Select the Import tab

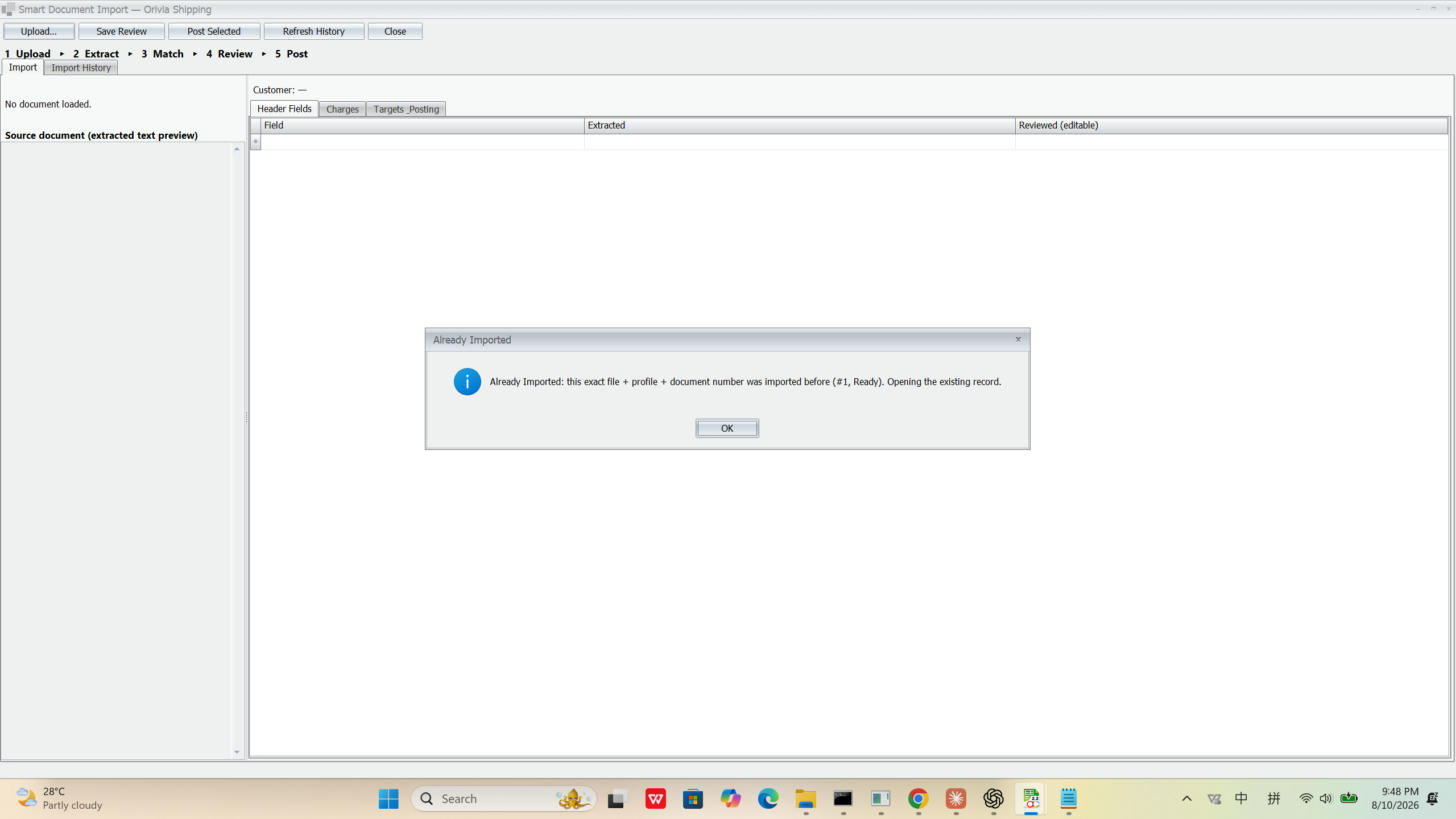tap(23, 67)
